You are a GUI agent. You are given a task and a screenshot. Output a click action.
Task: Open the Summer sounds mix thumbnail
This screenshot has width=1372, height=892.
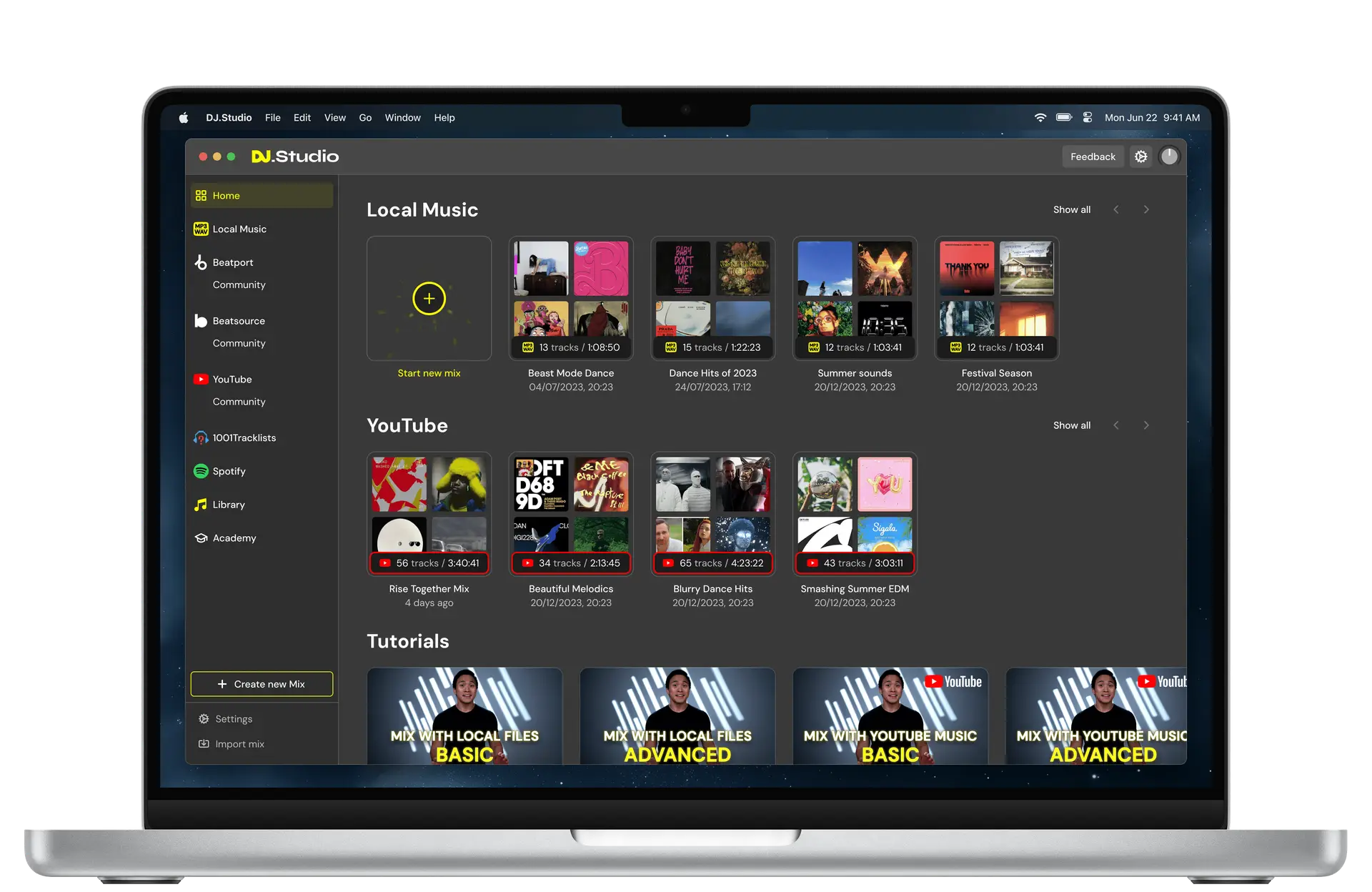(x=855, y=298)
